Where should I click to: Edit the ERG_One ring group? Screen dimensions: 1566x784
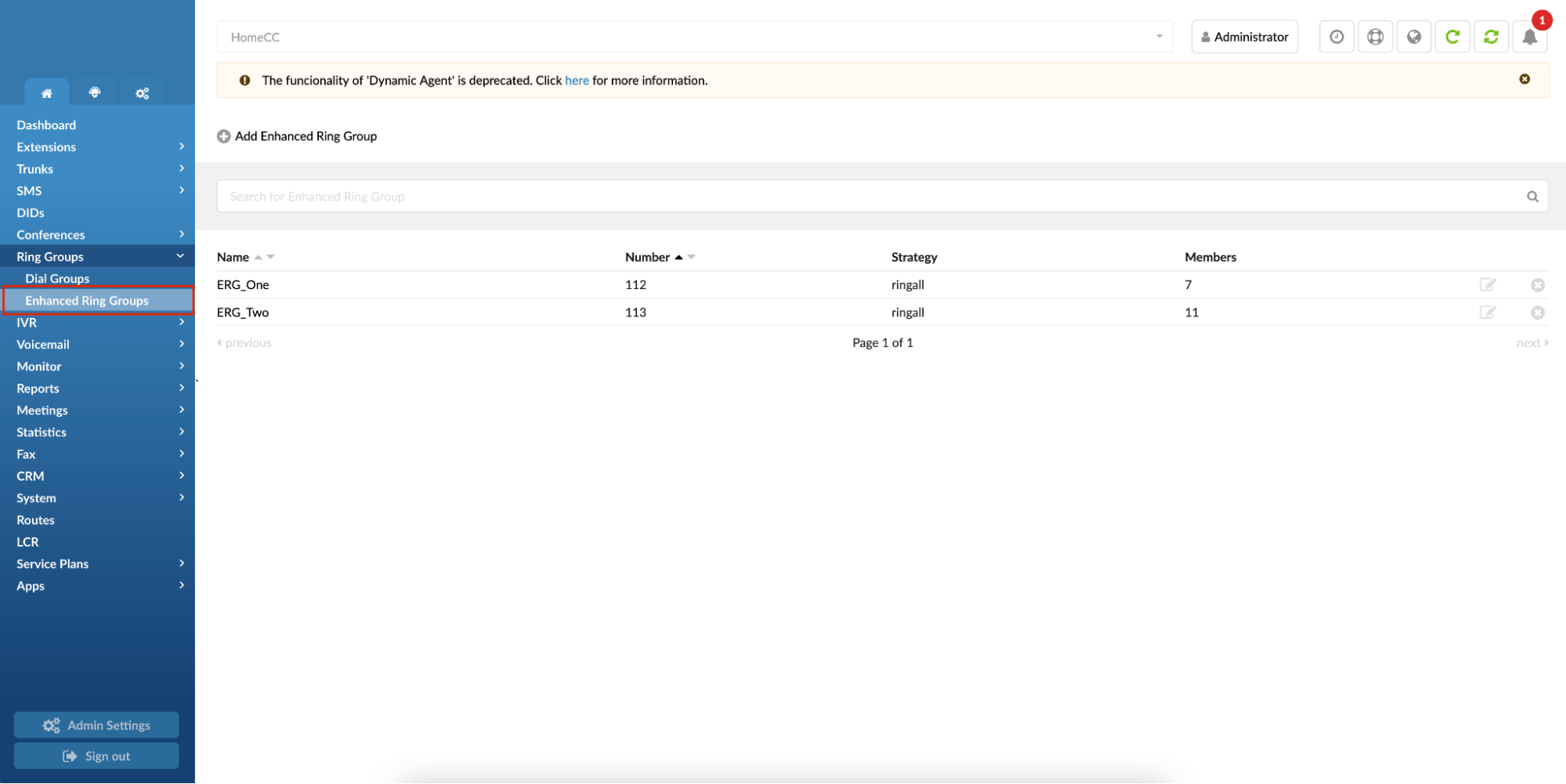[x=1487, y=285]
